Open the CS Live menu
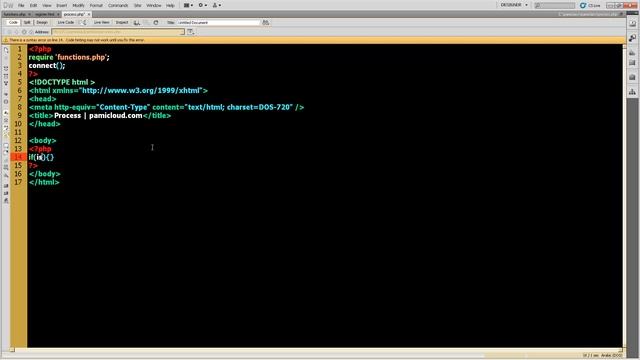The height and width of the screenshot is (360, 640). [590, 5]
